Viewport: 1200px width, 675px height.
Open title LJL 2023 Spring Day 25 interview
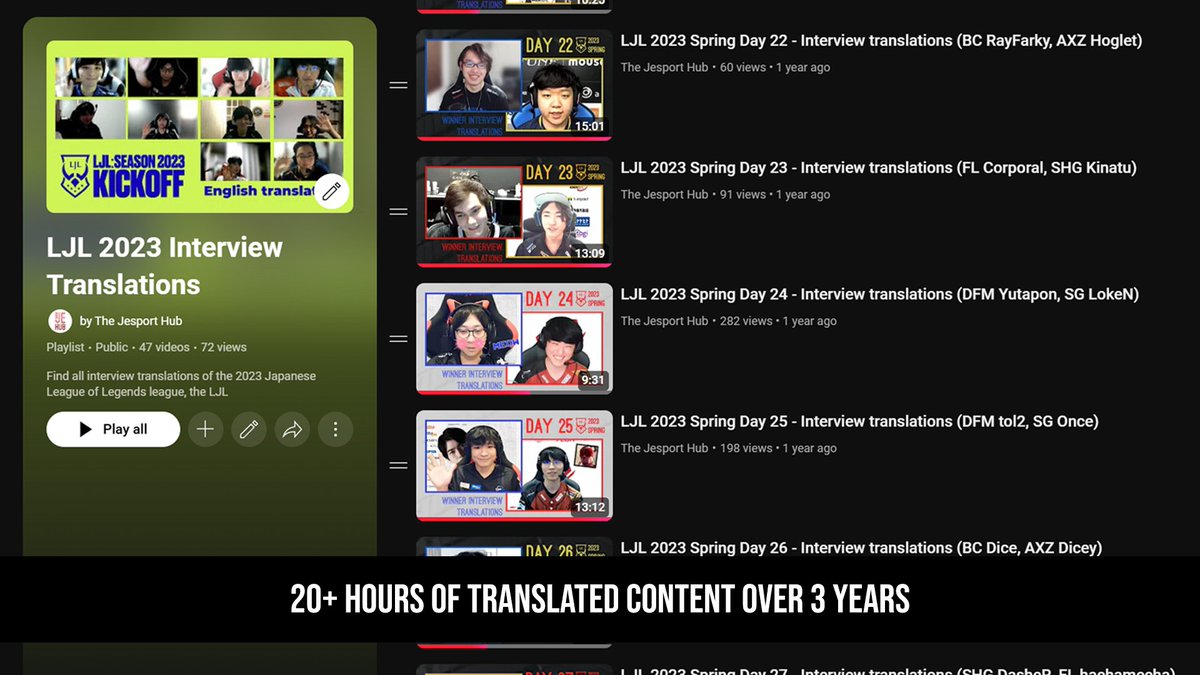tap(859, 421)
